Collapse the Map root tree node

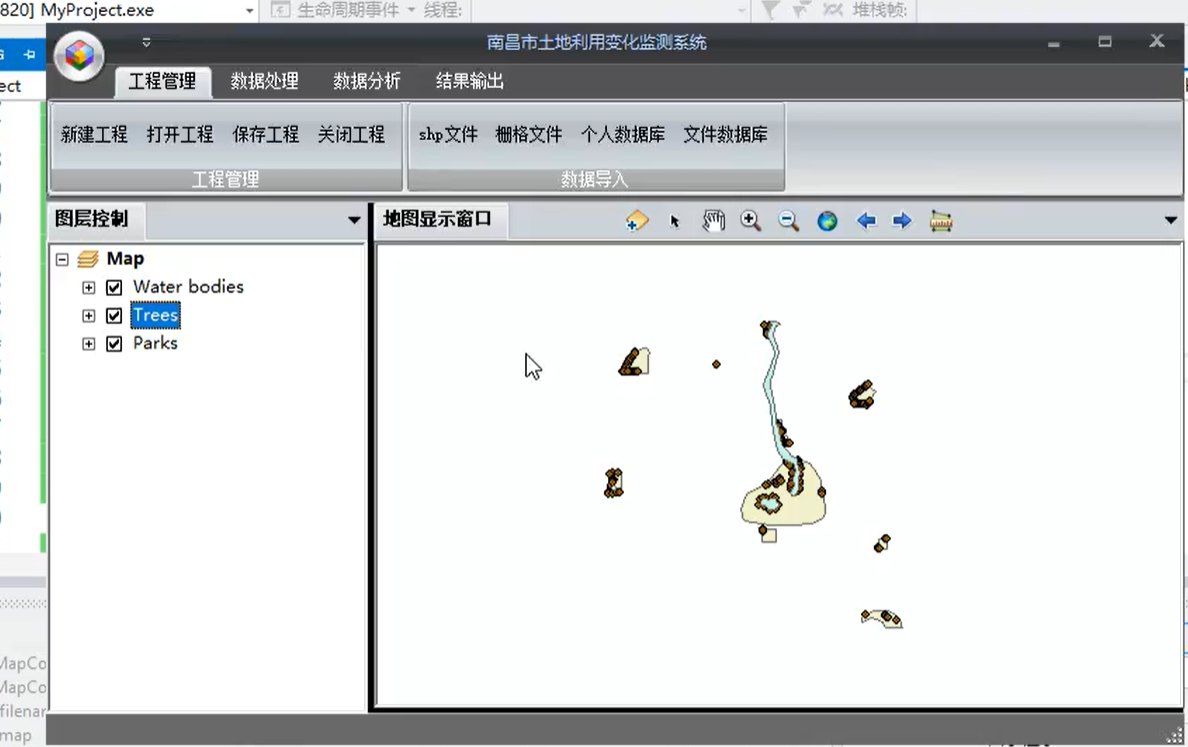click(x=62, y=259)
